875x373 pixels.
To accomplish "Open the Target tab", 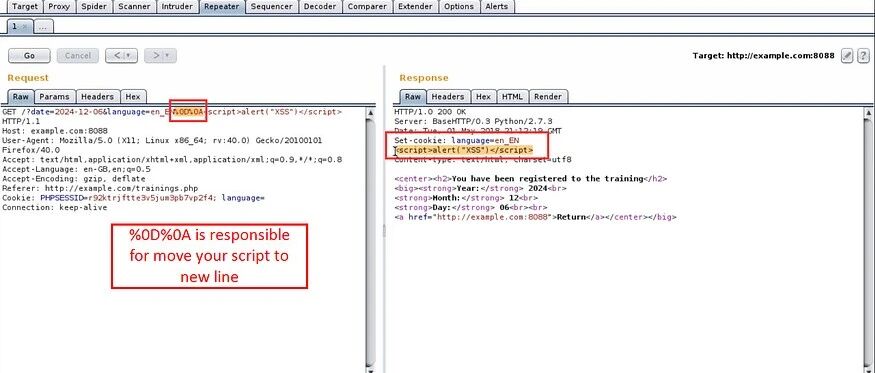I will (x=25, y=7).
